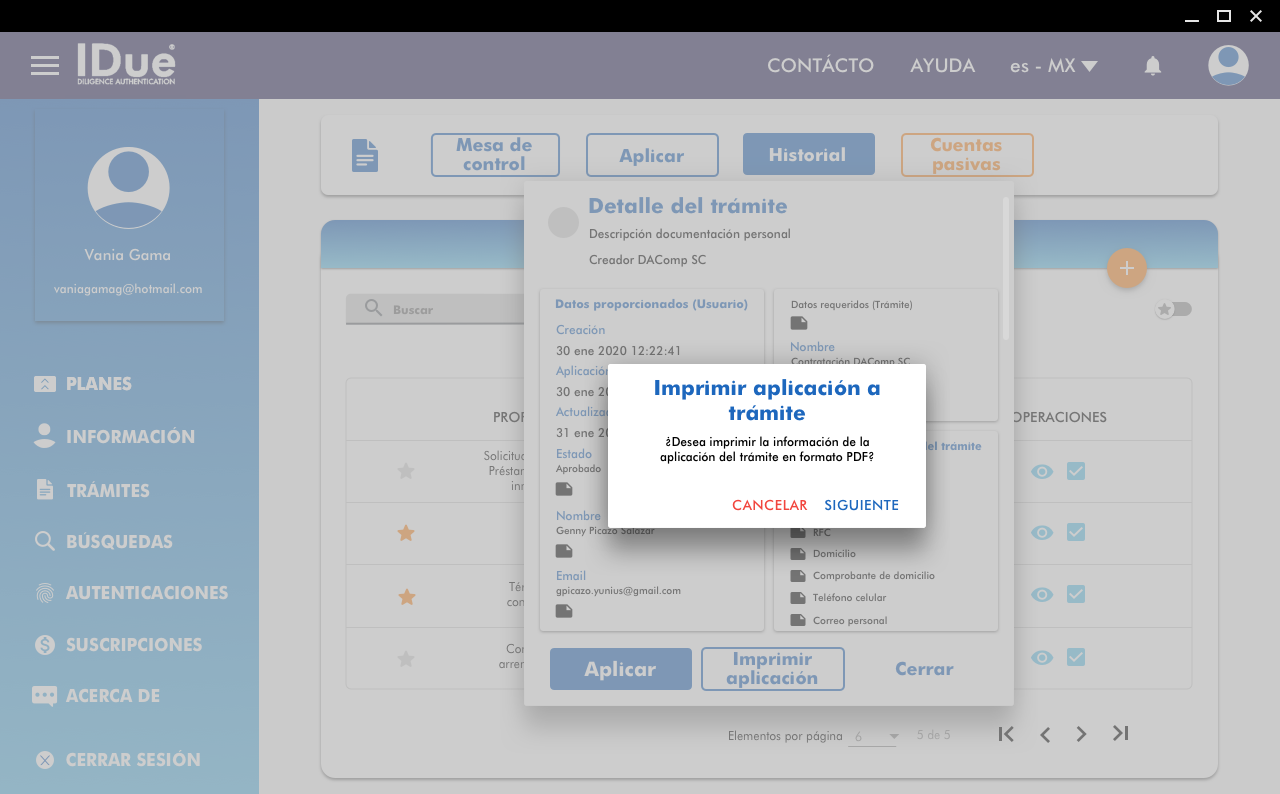The width and height of the screenshot is (1280, 794).
Task: Click the eye icon in first operations row
Action: (1042, 471)
